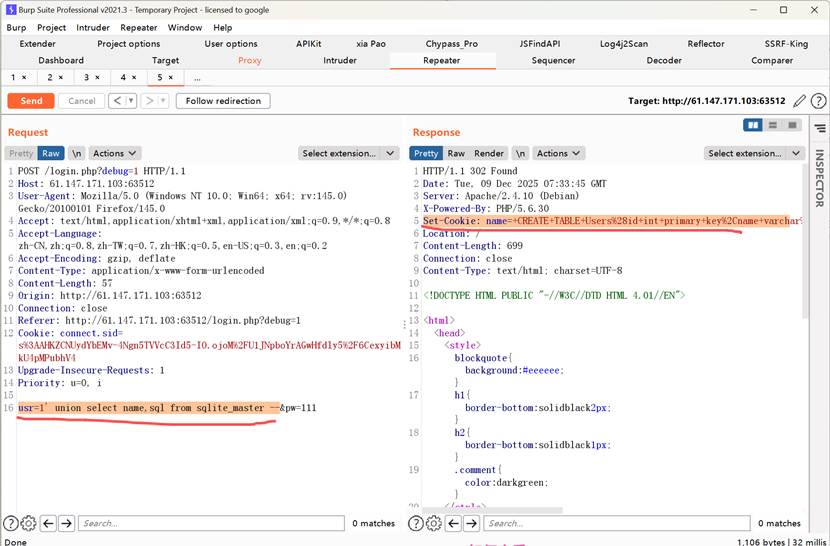This screenshot has width=830, height=546.
Task: Go to next match in request search
Action: [66, 523]
